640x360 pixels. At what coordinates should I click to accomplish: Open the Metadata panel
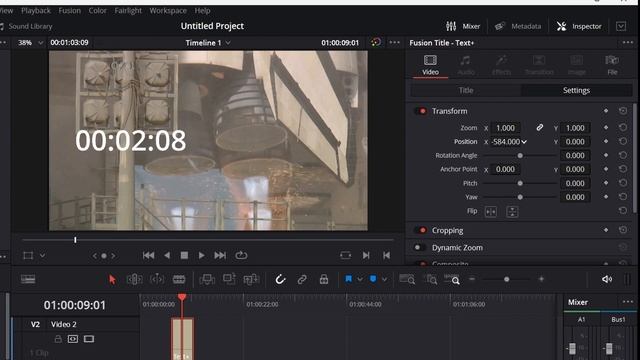click(x=518, y=26)
